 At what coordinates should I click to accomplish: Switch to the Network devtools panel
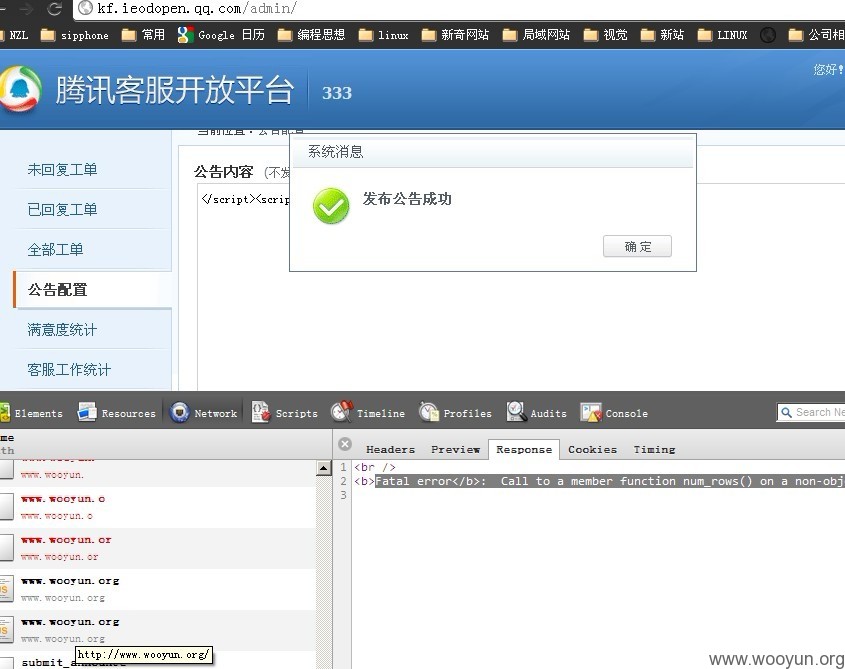click(x=204, y=413)
